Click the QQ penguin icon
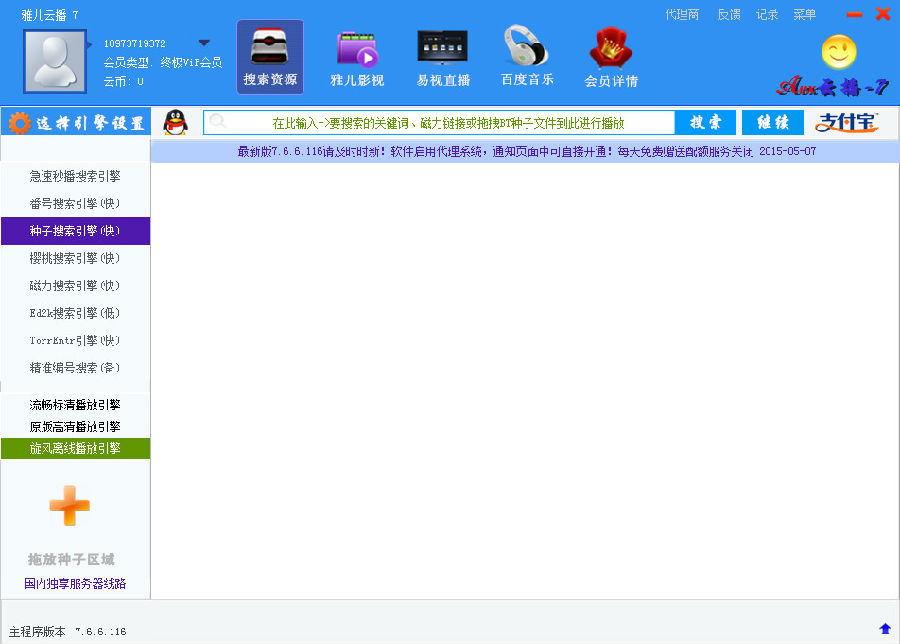 175,122
